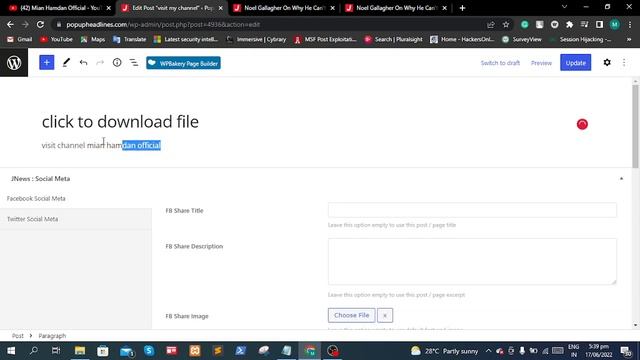Open a new browser tab
Image resolution: width=640 pixels, height=360 pixels.
pyautogui.click(x=462, y=8)
